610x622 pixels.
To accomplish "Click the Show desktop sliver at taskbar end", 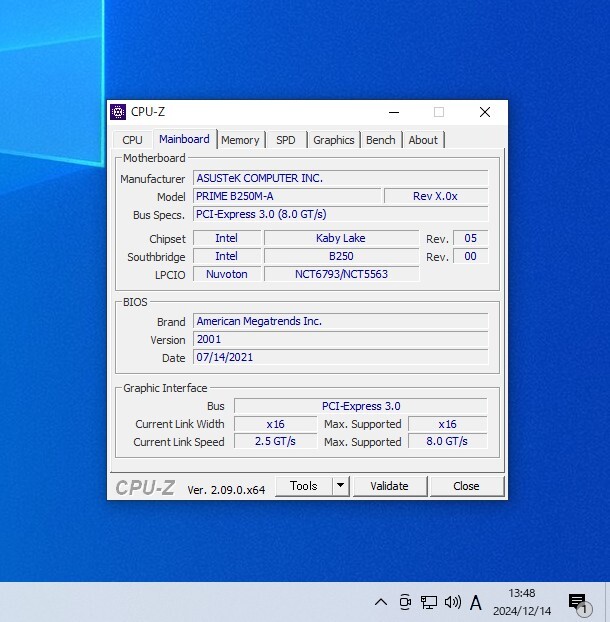I will 607,602.
